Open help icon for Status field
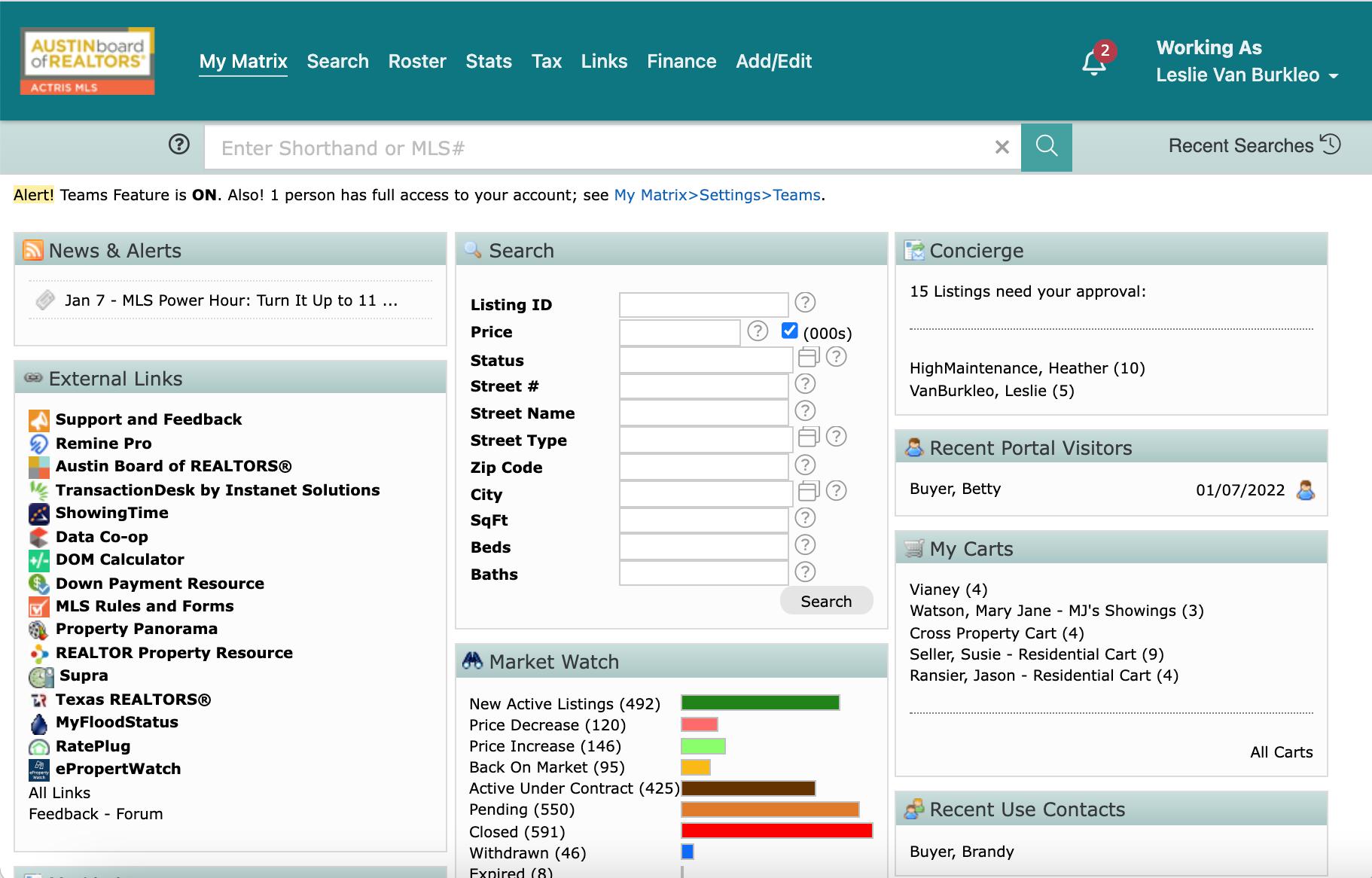Image resolution: width=1372 pixels, height=878 pixels. click(x=837, y=357)
